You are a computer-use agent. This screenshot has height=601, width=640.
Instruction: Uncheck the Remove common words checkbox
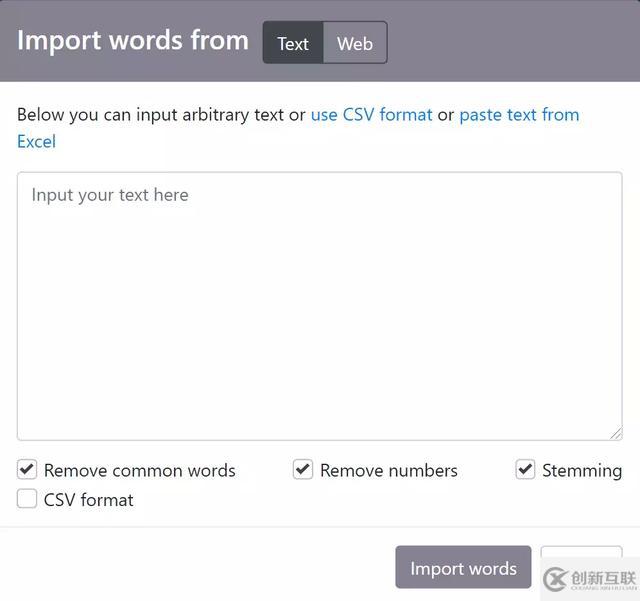[x=27, y=469]
